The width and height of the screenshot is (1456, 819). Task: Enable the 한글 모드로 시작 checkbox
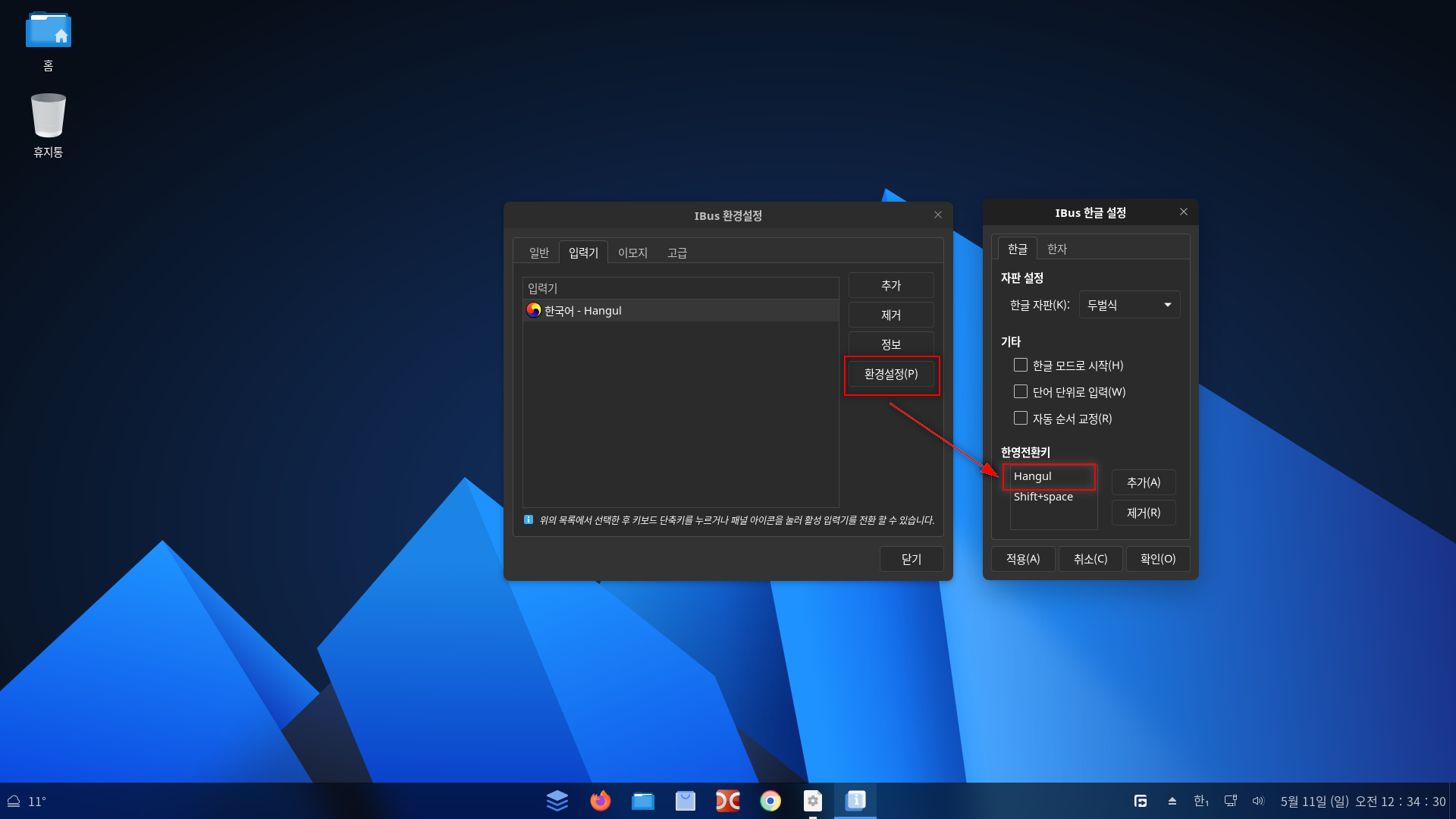click(x=1021, y=366)
